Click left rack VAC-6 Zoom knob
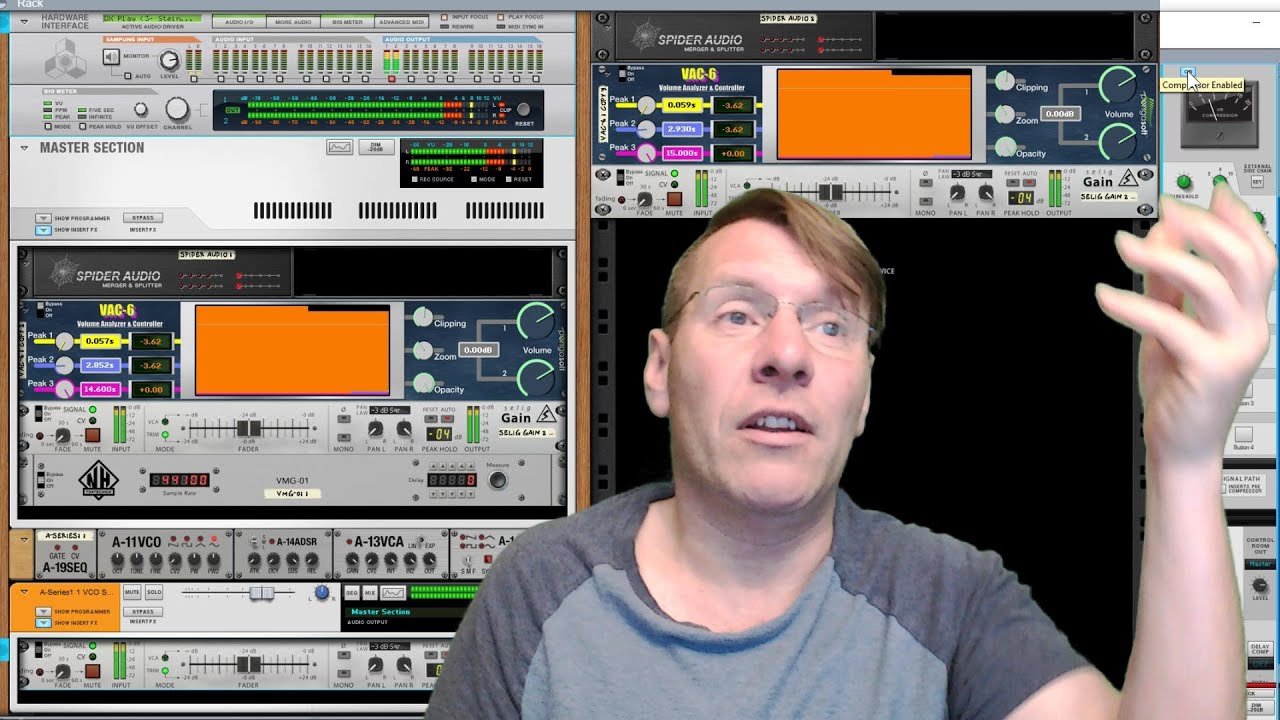This screenshot has height=720, width=1280. pos(423,350)
